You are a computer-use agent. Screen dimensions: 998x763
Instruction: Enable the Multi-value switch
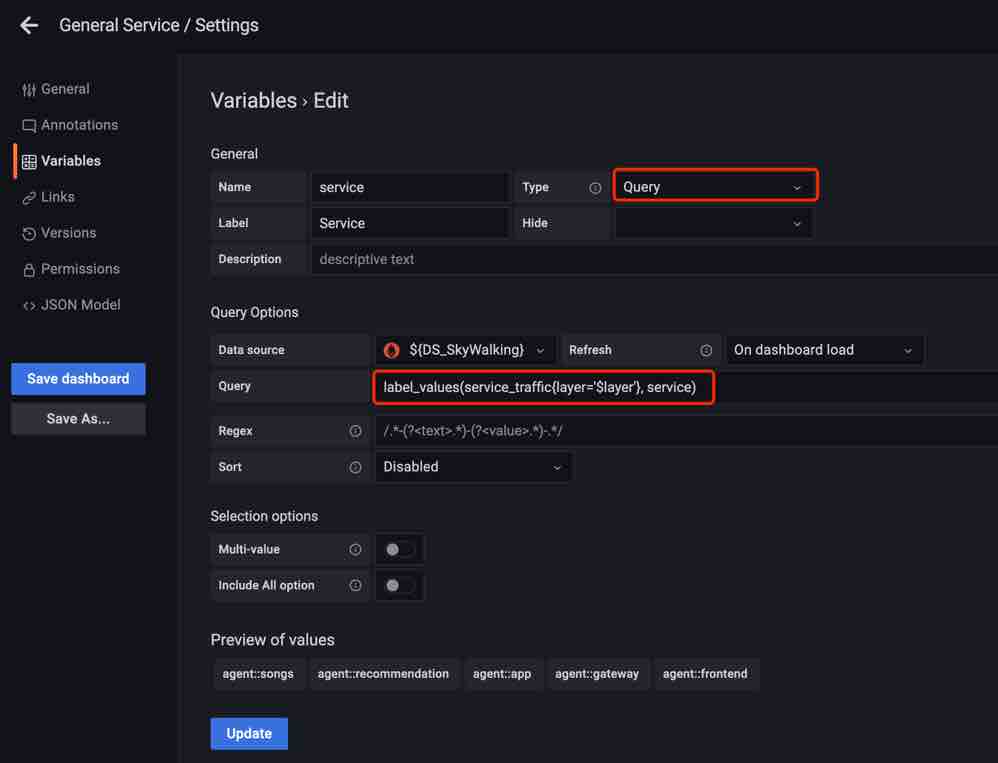pos(399,550)
